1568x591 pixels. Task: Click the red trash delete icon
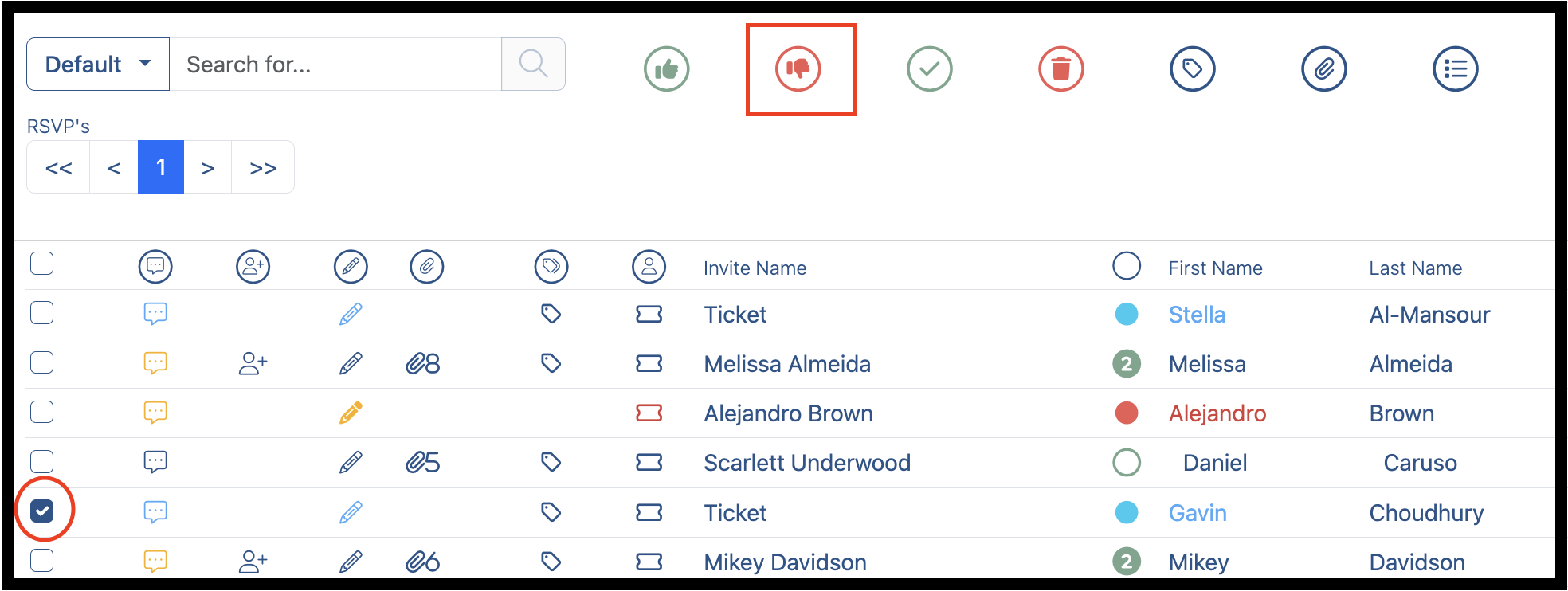point(1060,69)
